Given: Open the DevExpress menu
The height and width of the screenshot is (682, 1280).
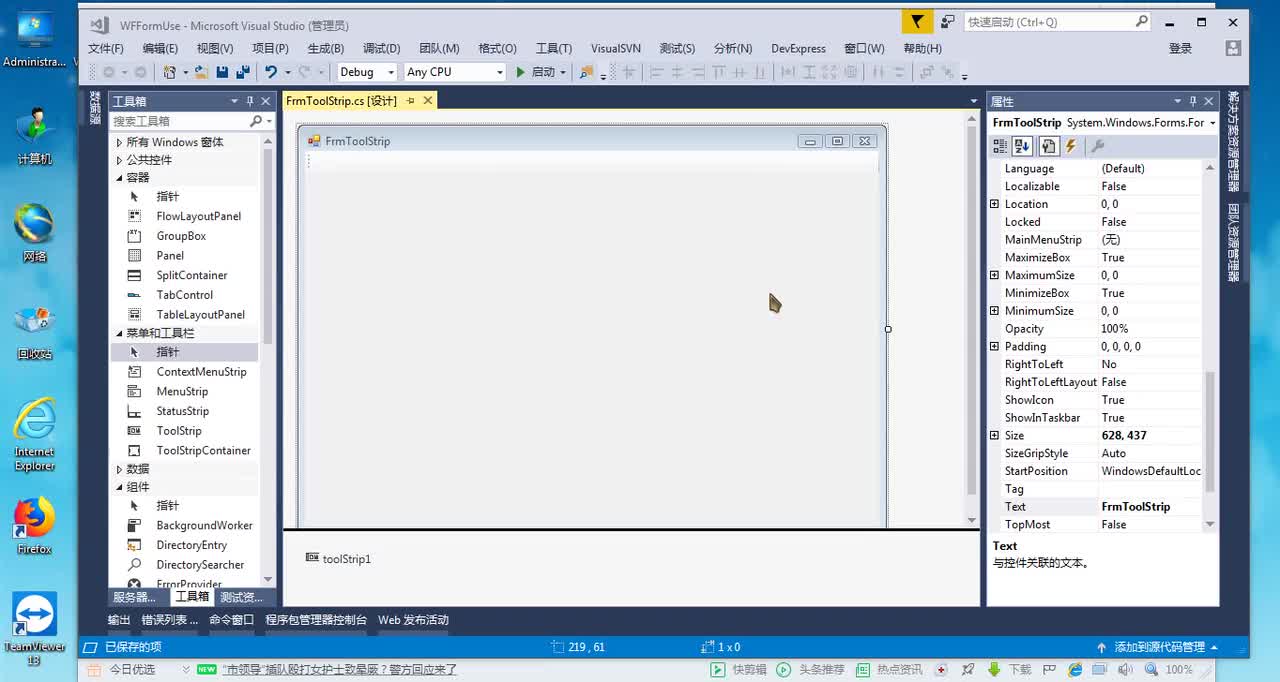Looking at the screenshot, I should (798, 48).
